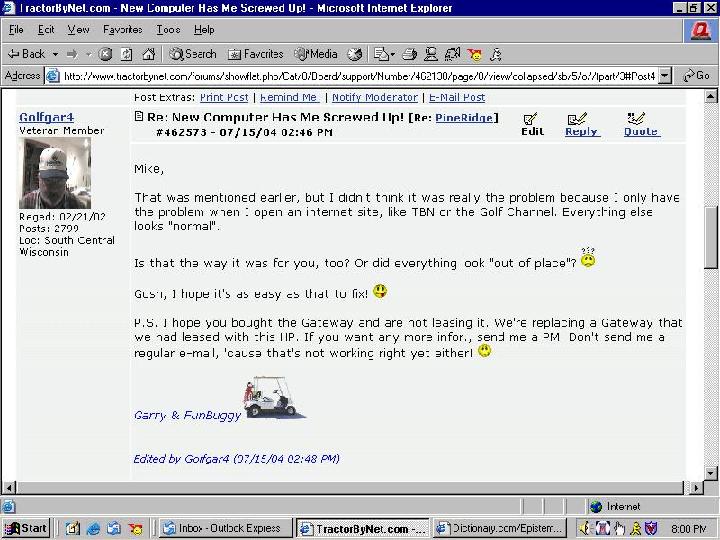Click the AIM running man toolbar icon
This screenshot has width=720, height=540.
point(496,55)
